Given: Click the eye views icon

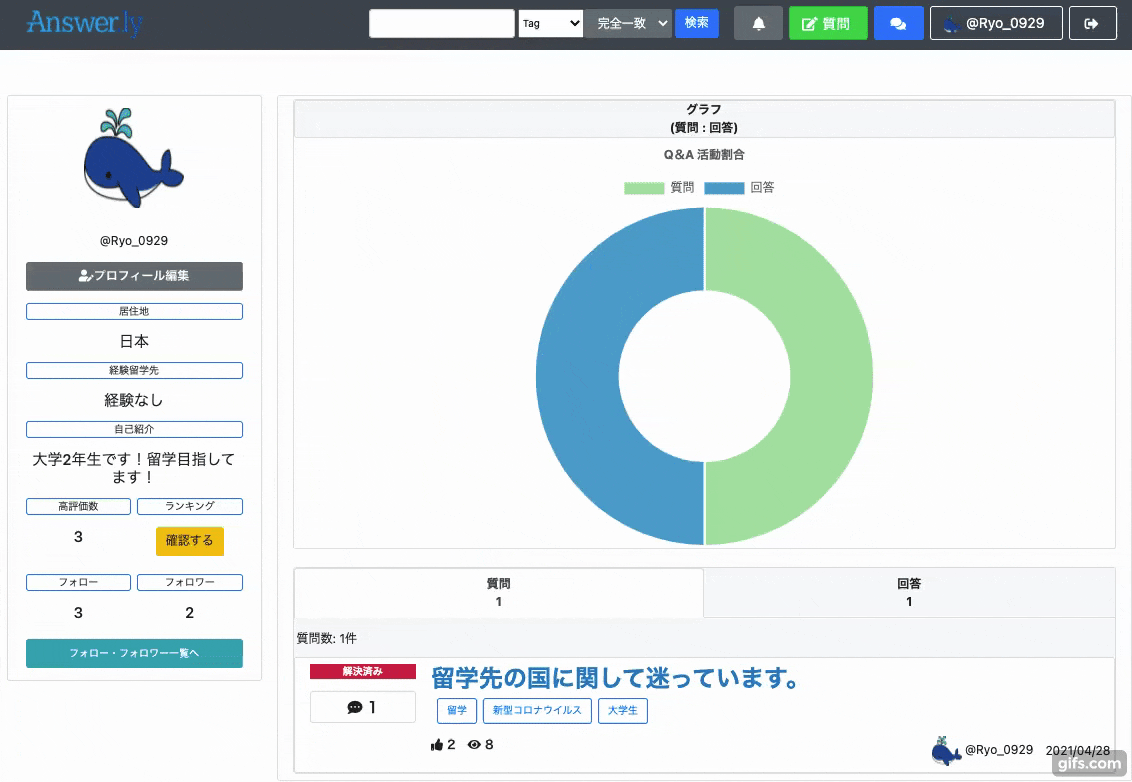Looking at the screenshot, I should pos(474,744).
